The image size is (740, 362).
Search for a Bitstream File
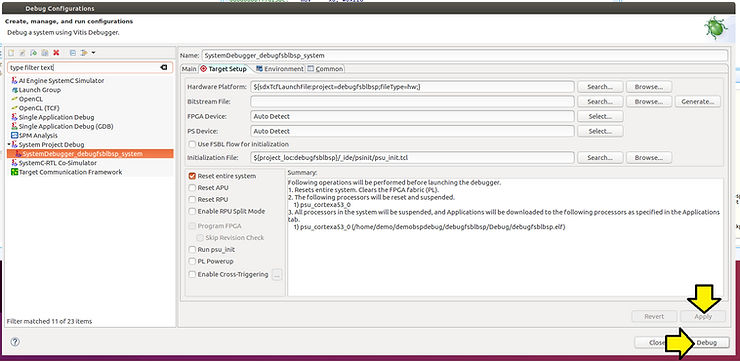[600, 101]
